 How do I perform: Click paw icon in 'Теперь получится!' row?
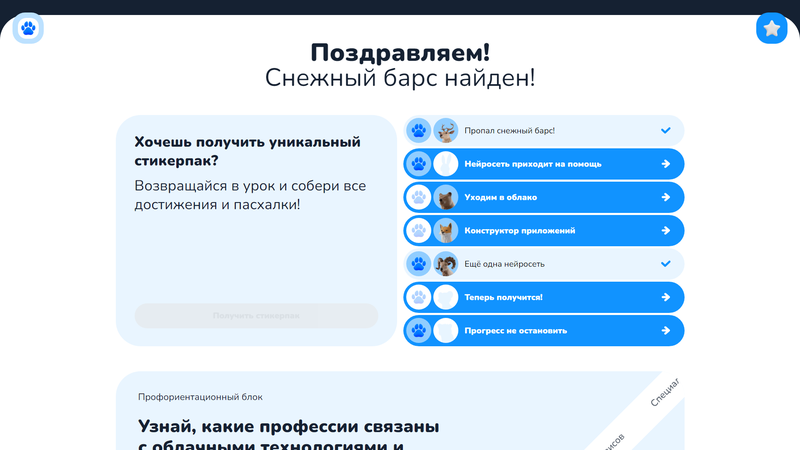click(418, 297)
